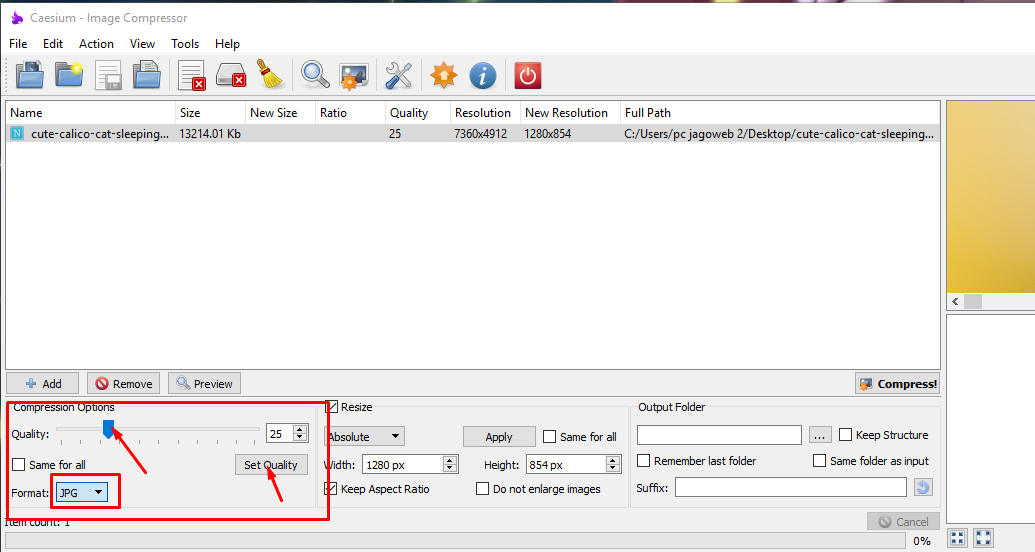Decrease quality value with down arrow
The width and height of the screenshot is (1035, 552).
coord(300,438)
